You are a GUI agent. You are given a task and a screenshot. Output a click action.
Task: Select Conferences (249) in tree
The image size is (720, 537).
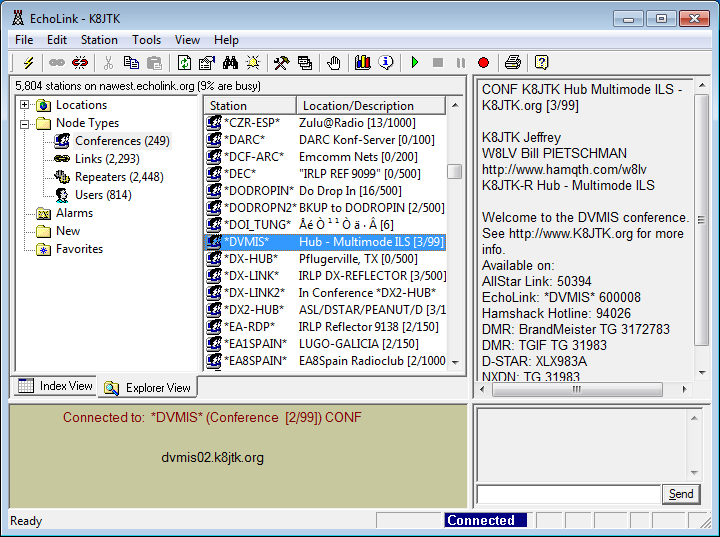(122, 141)
